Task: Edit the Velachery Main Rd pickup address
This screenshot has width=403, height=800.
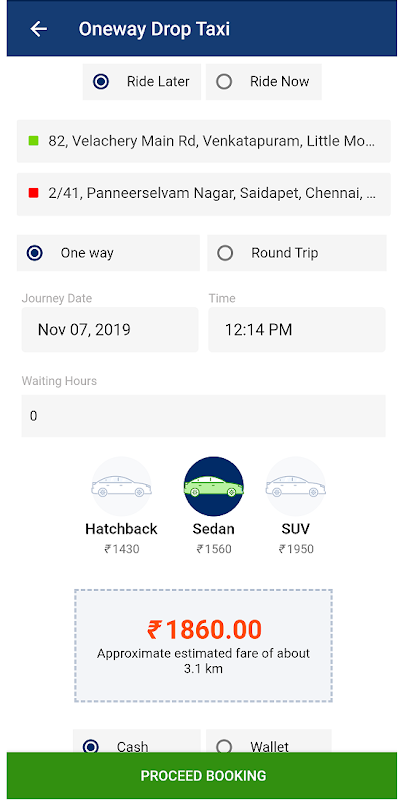Action: point(204,141)
